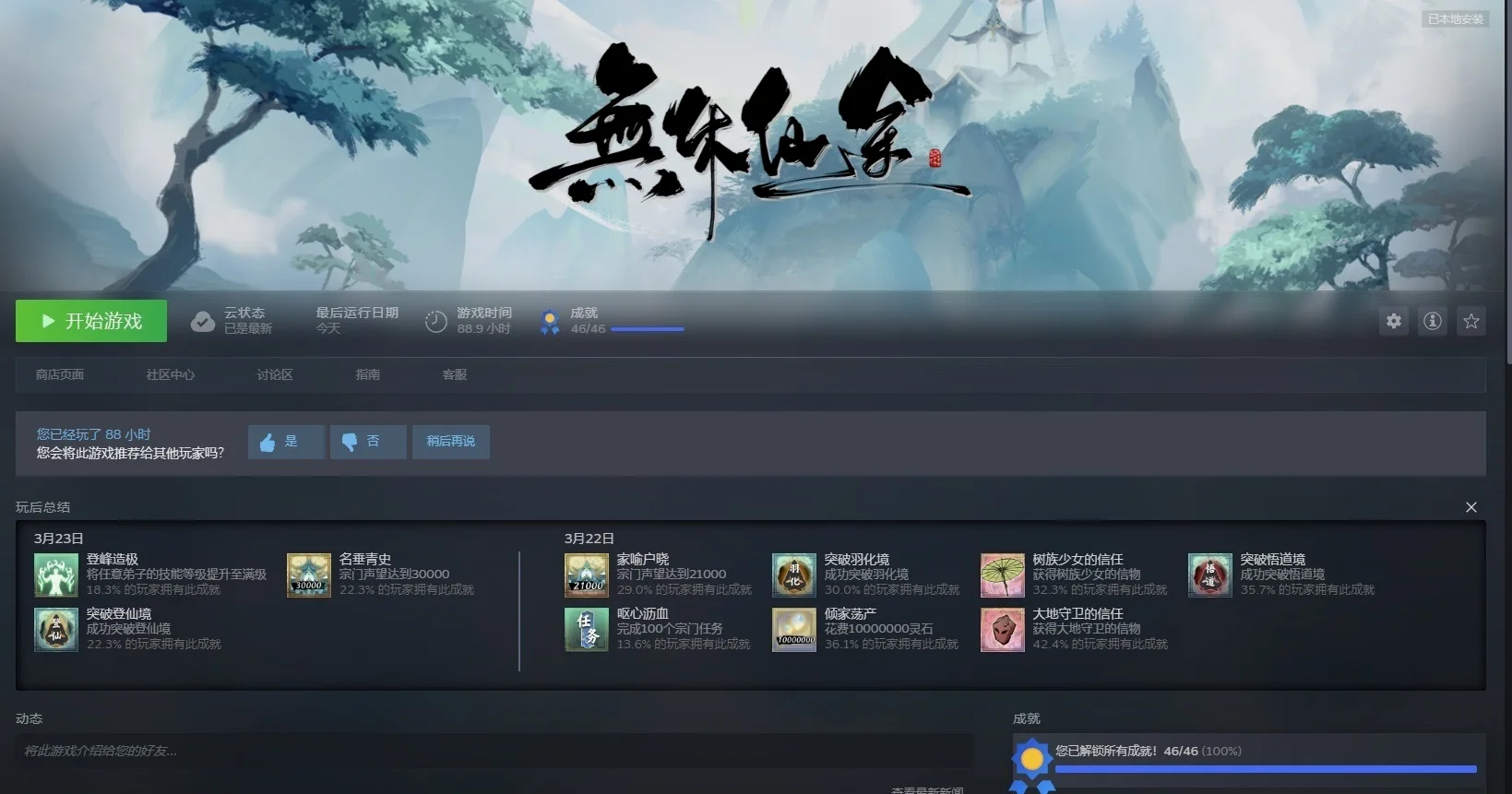Click thumbs-down 否 button
This screenshot has width=1512, height=794.
[368, 442]
